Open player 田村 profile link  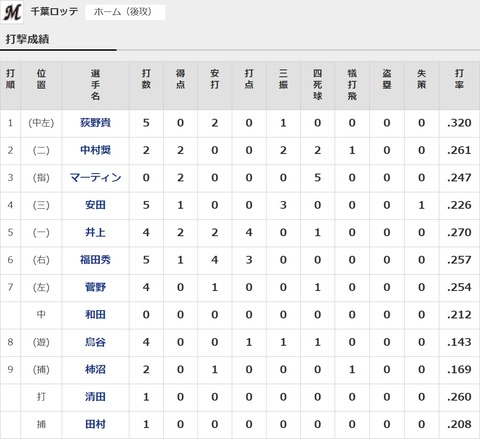point(95,424)
